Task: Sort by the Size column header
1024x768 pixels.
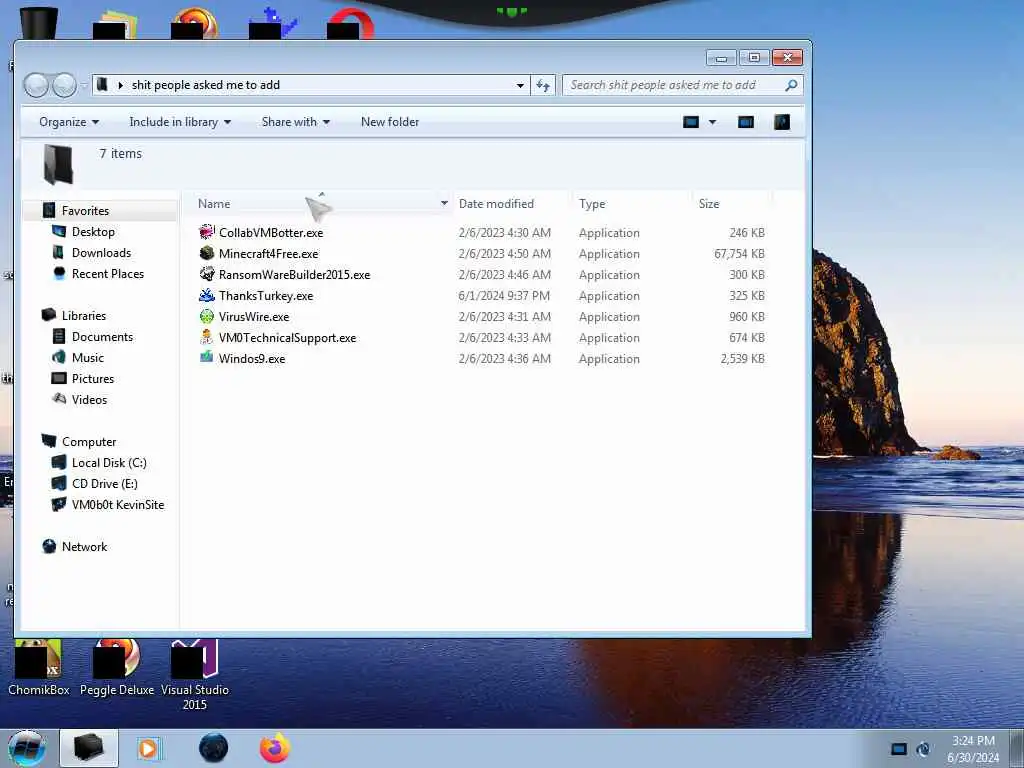Action: [x=709, y=204]
